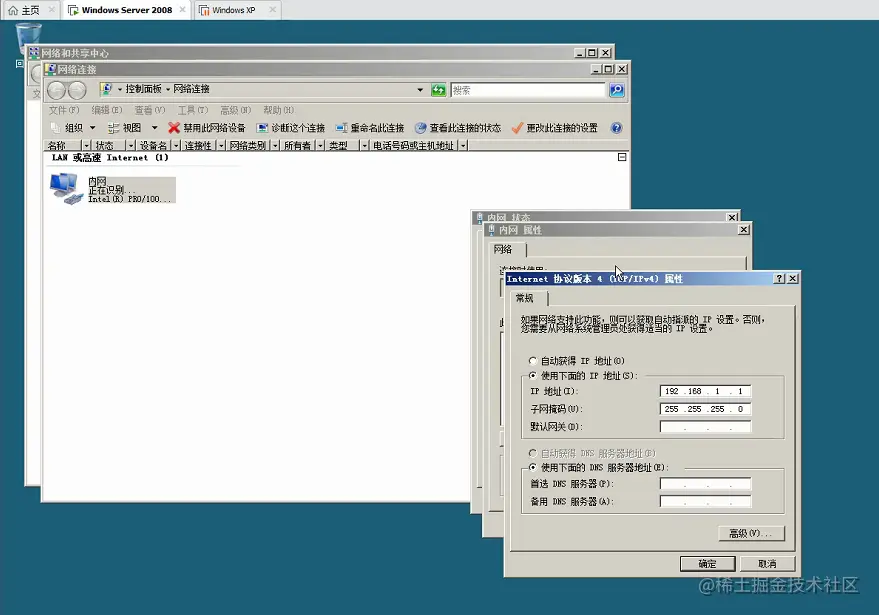
Task: Click 电话号码或主机地址 column header
Action: coord(414,145)
